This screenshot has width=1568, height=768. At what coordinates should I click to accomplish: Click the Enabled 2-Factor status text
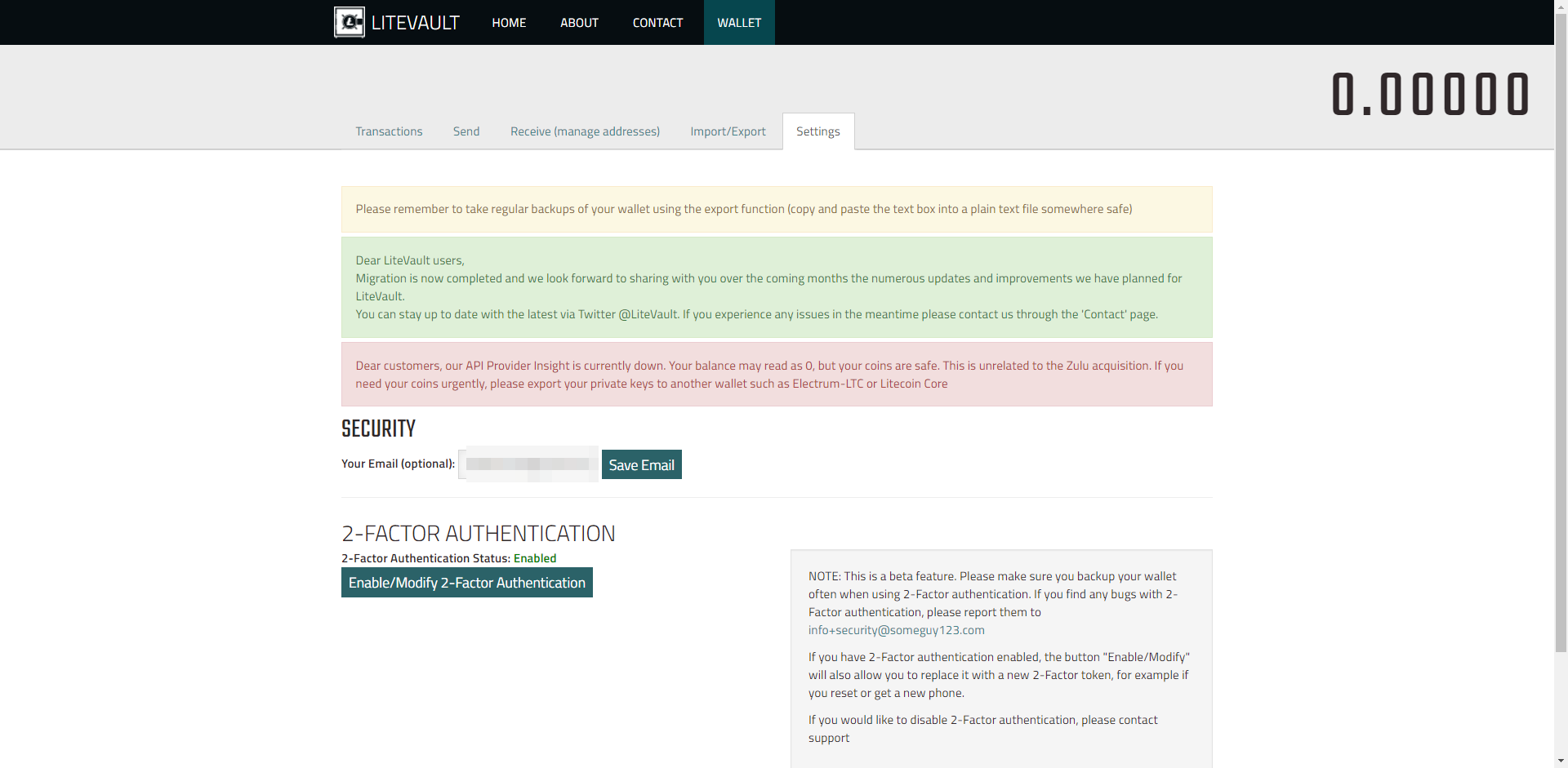coord(534,558)
